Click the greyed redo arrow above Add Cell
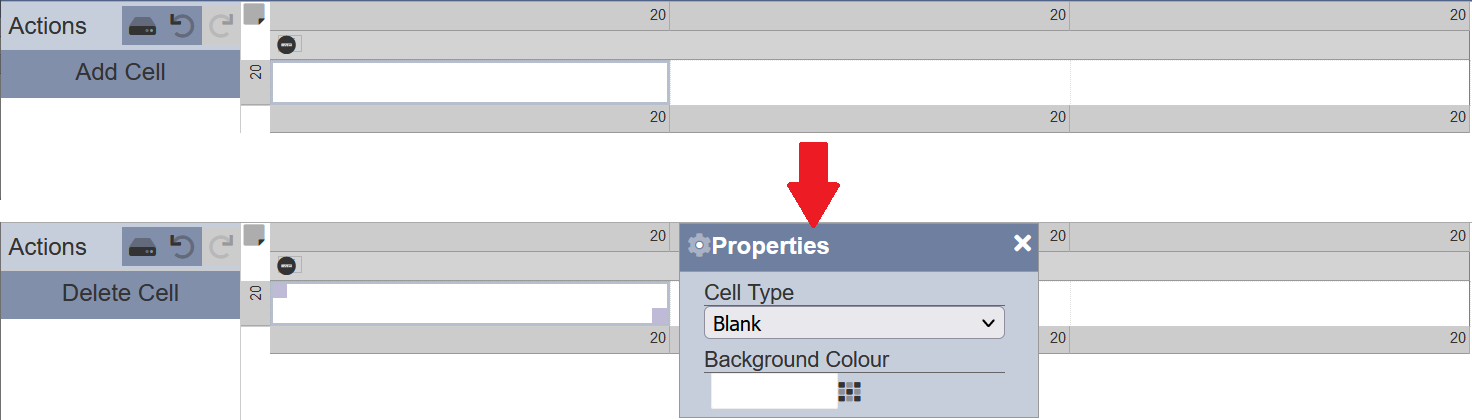Viewport: 1472px width, 420px height. [221, 26]
